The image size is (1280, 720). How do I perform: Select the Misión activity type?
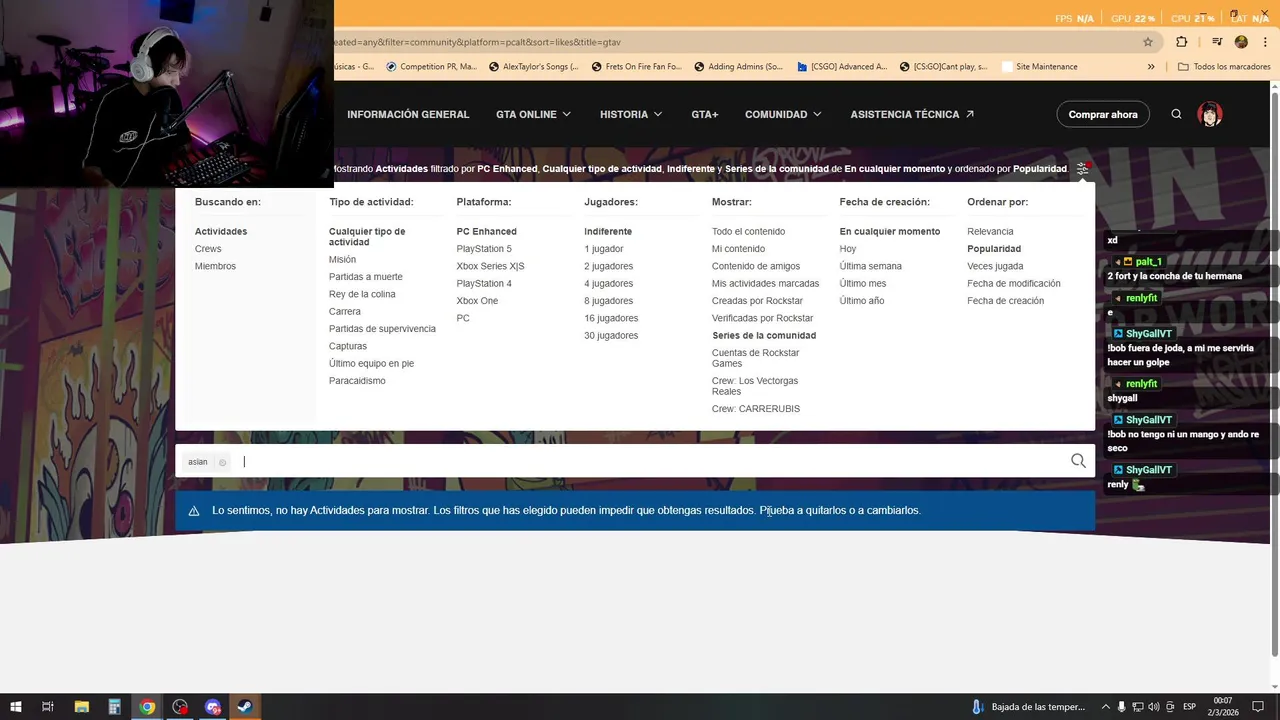(342, 260)
